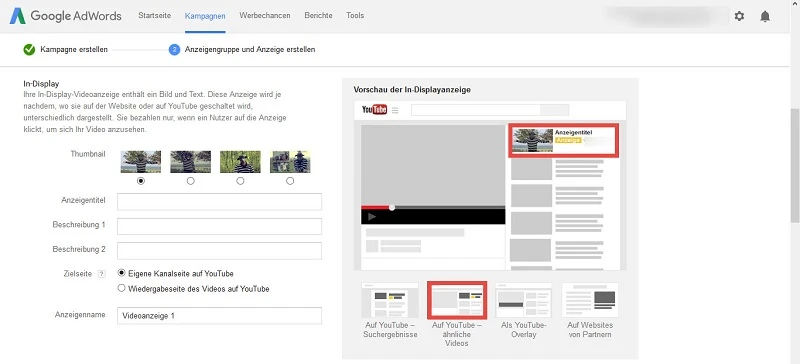
Task: Click the third thumbnail image
Action: click(240, 162)
